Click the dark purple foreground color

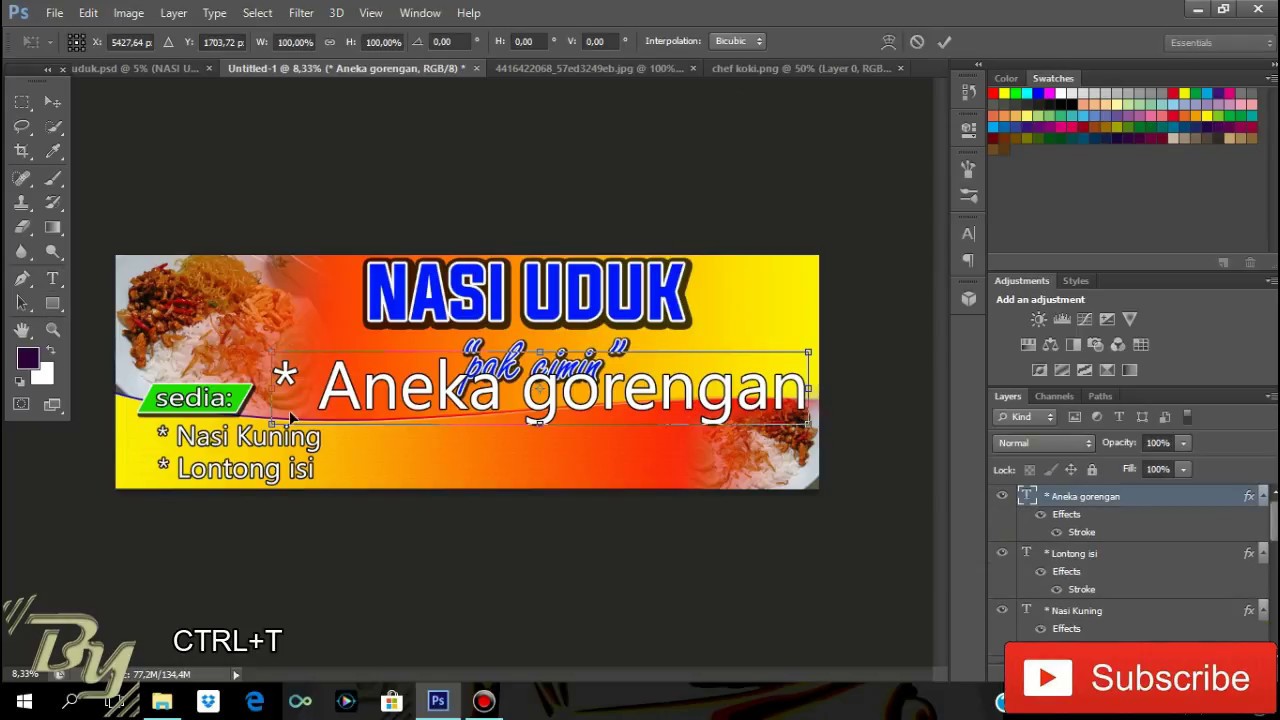click(x=27, y=359)
